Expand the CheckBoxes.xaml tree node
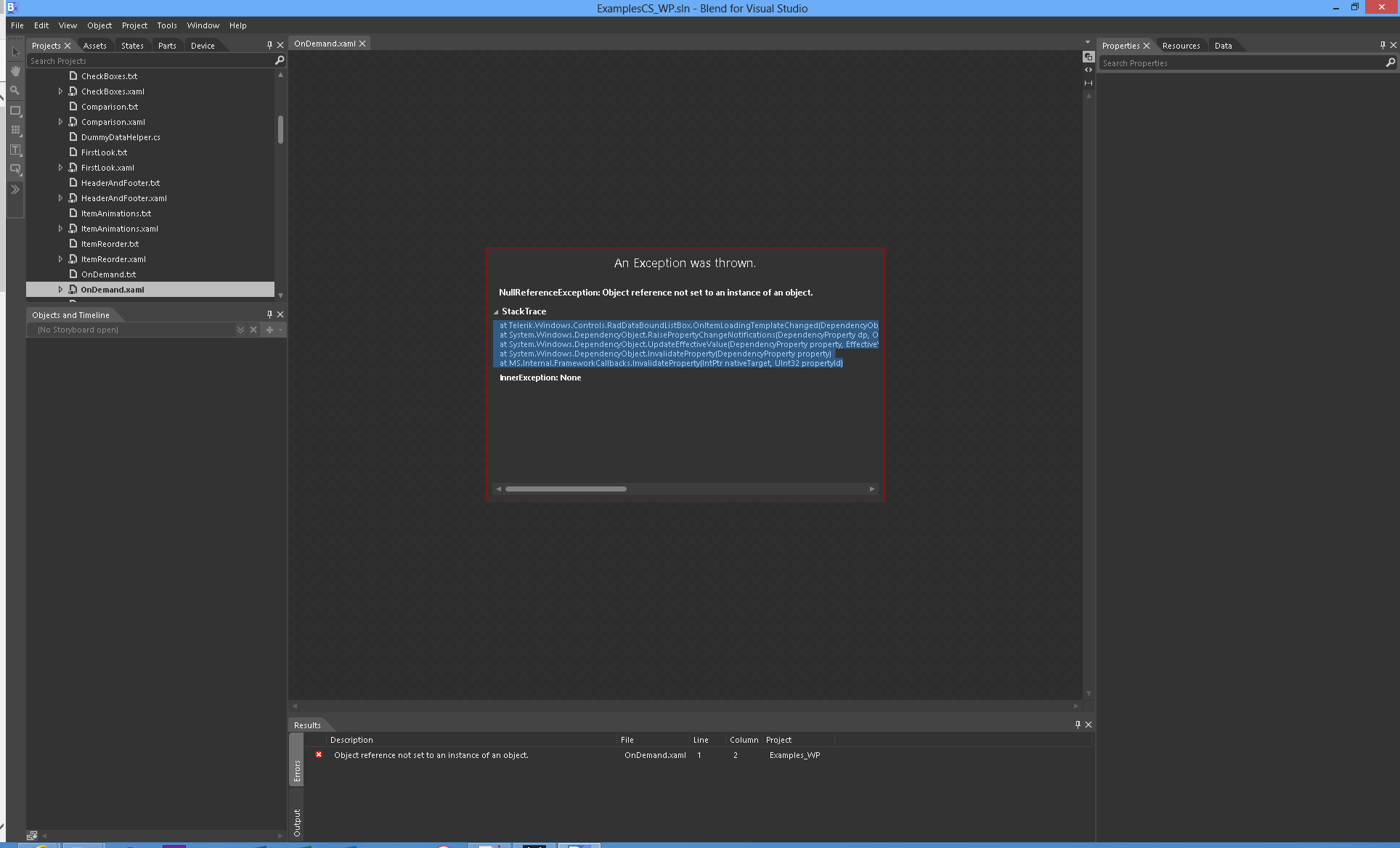Screen dimensions: 1400x848 coord(60,91)
